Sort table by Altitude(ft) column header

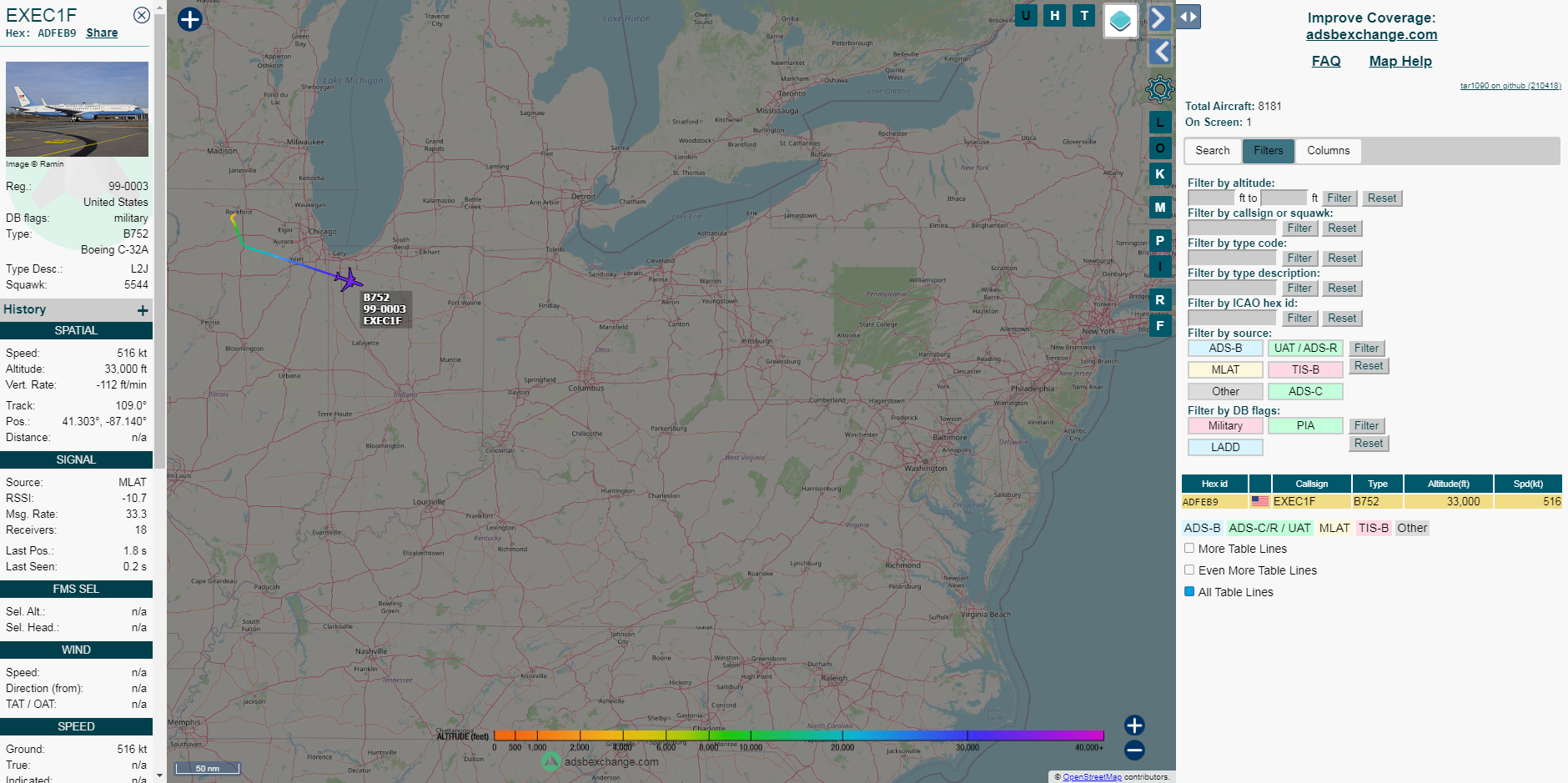[x=1448, y=484]
